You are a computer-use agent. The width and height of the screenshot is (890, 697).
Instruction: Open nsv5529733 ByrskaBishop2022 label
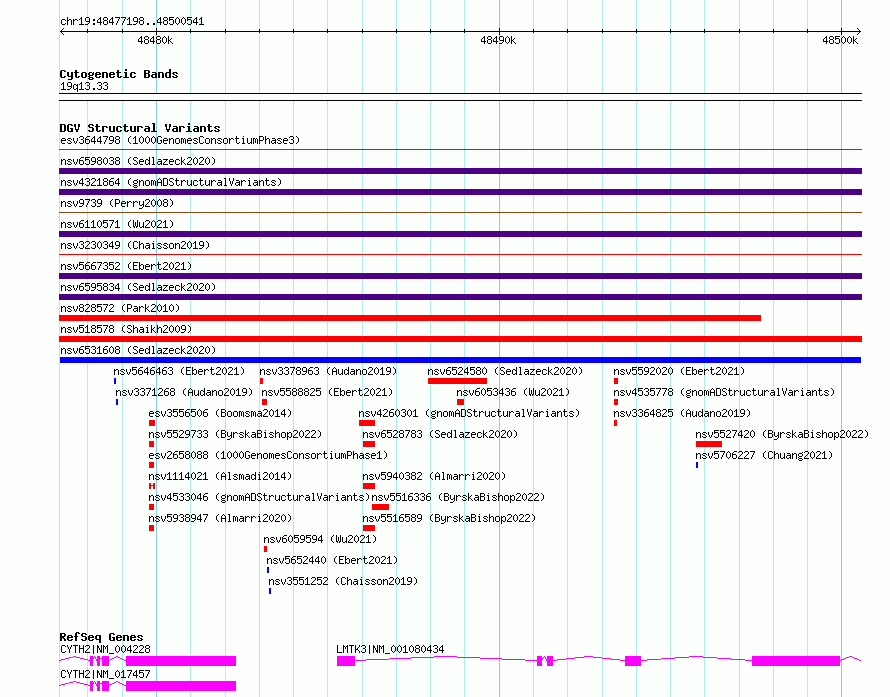(235, 434)
